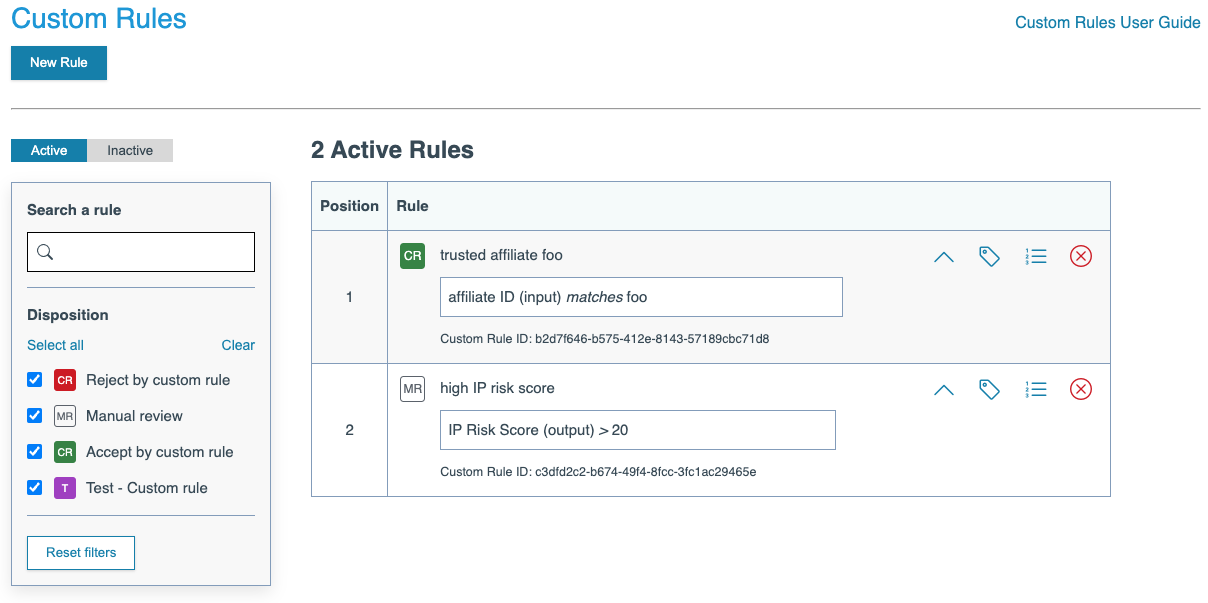
Task: Click the Search a rule input field
Action: [x=141, y=252]
